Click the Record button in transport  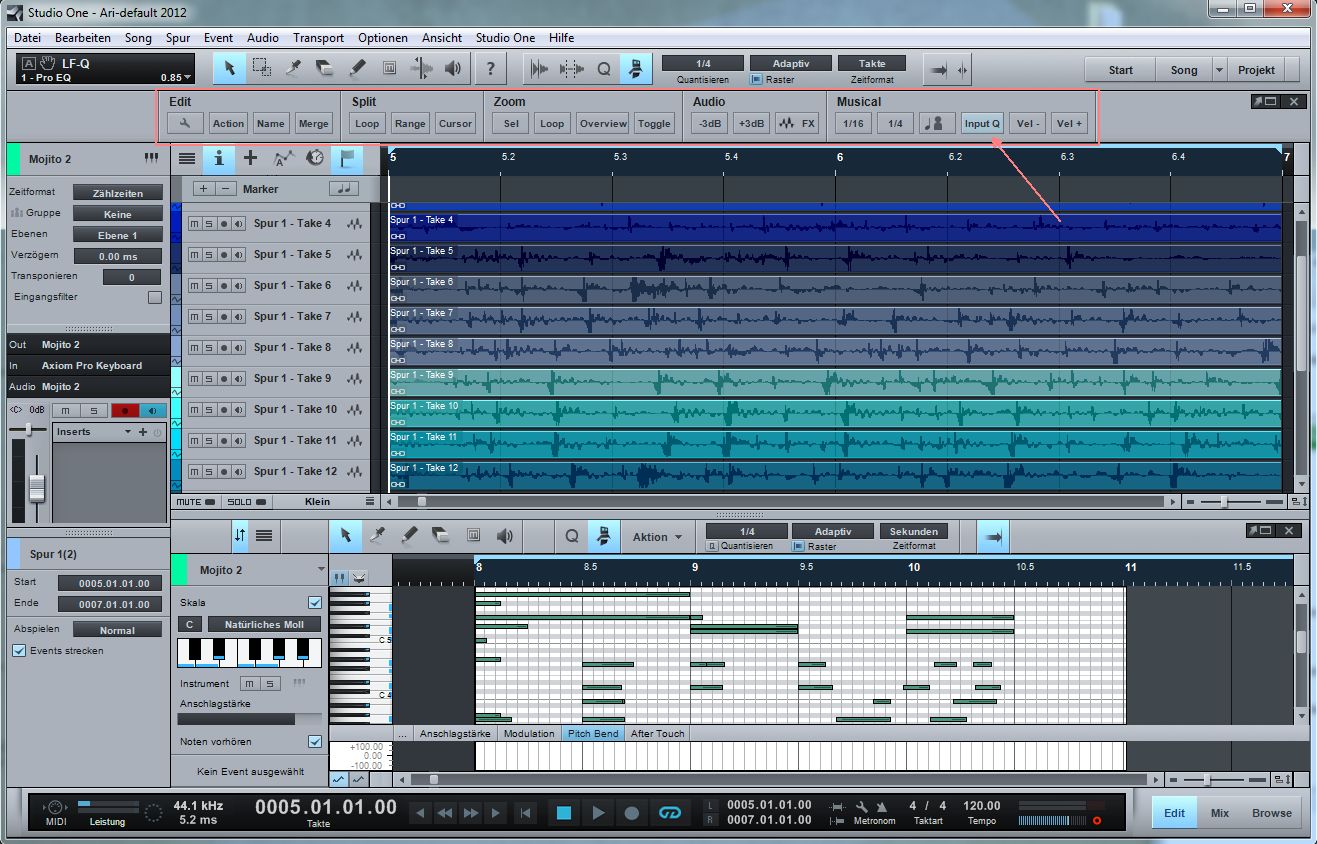pyautogui.click(x=632, y=813)
